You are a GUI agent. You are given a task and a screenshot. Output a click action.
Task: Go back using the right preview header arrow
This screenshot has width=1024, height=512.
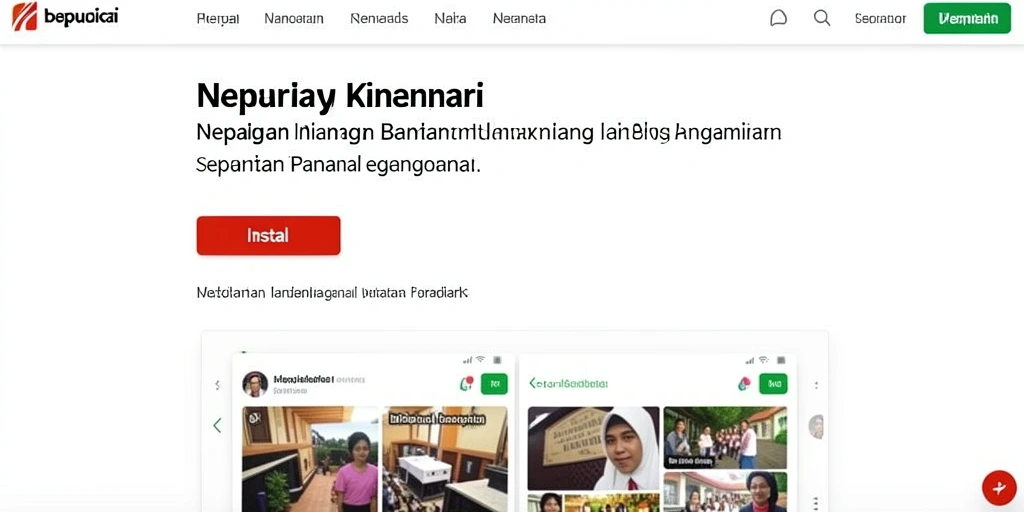click(x=532, y=383)
